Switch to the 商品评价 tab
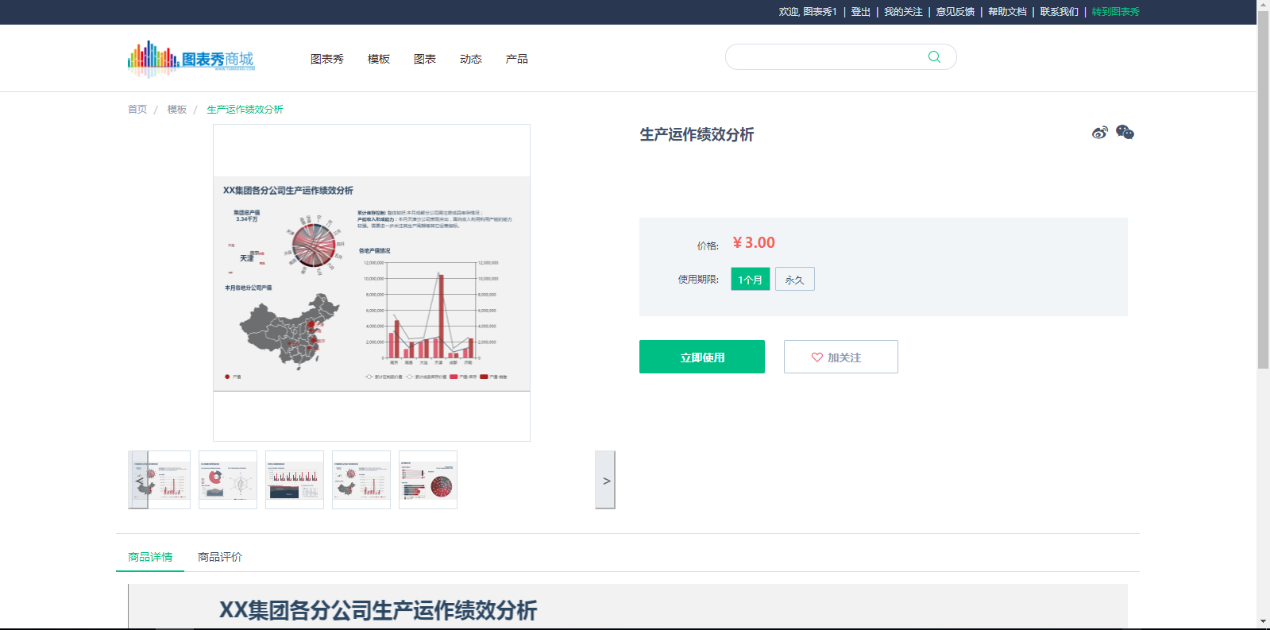 point(220,557)
